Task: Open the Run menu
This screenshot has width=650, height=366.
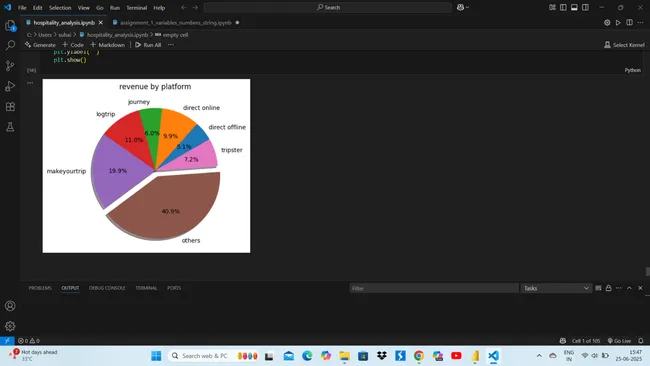Action: tap(115, 7)
